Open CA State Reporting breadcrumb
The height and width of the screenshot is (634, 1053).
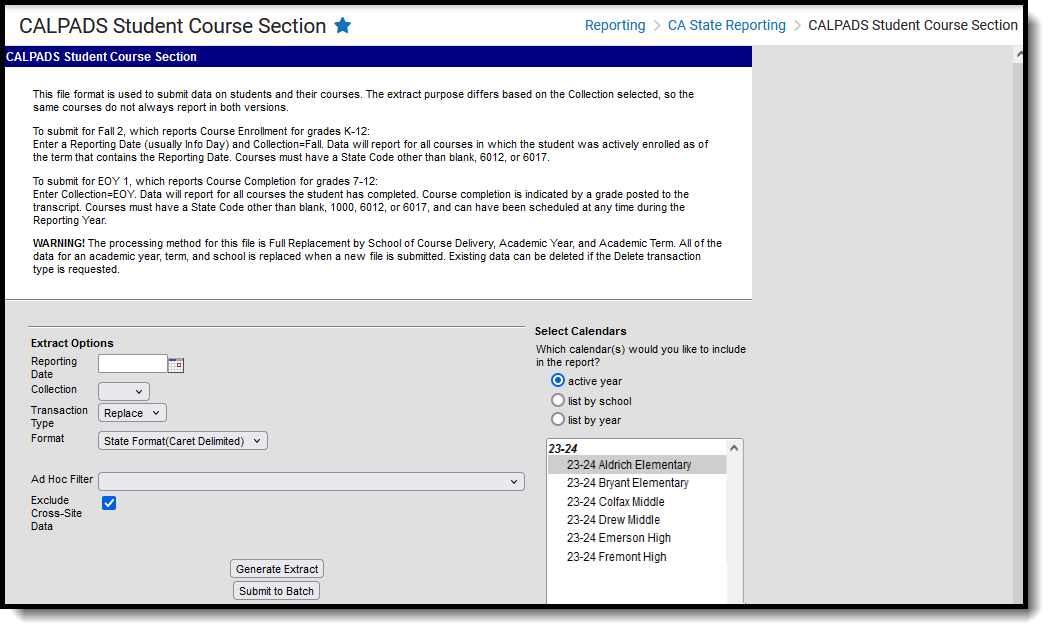coord(726,26)
